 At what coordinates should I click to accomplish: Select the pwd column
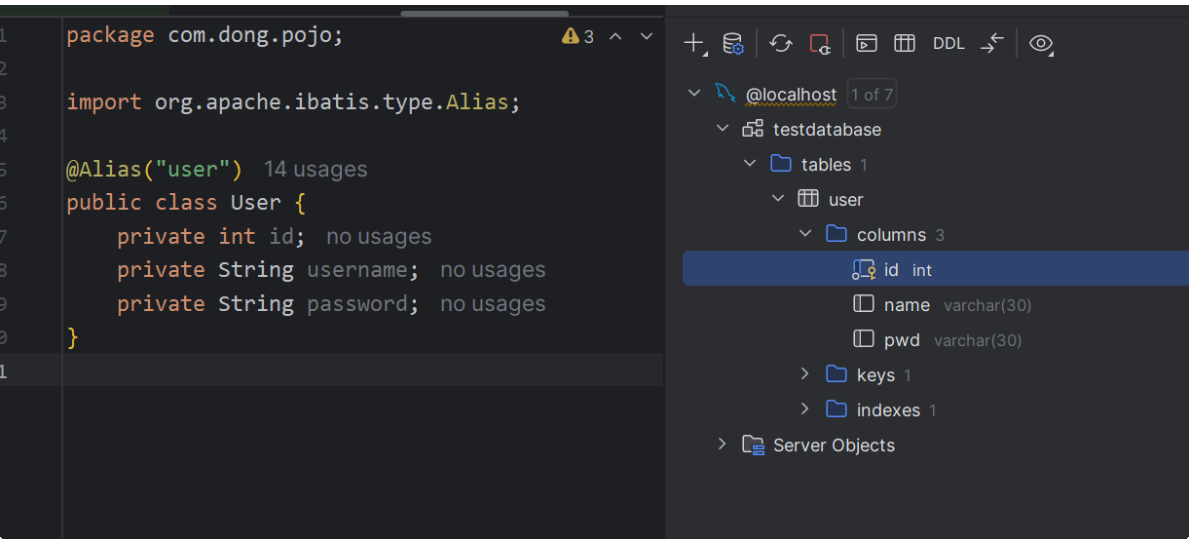(901, 340)
